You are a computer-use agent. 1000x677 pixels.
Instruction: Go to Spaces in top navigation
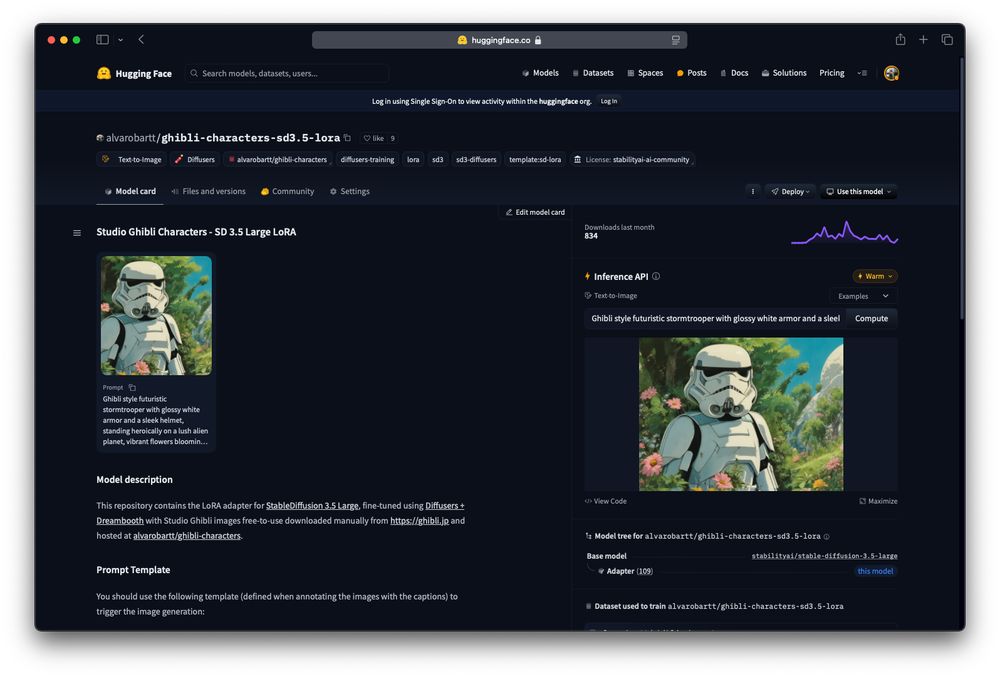645,73
